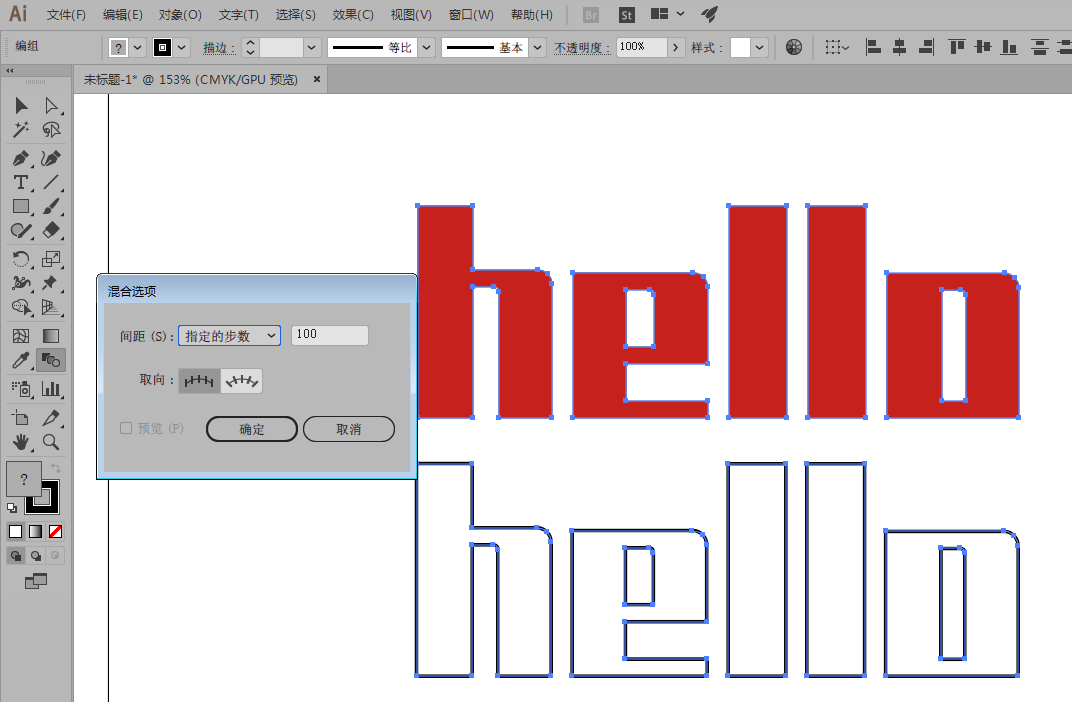This screenshot has height=702, width=1072.
Task: Open the 编辑(E) menu
Action: 122,14
